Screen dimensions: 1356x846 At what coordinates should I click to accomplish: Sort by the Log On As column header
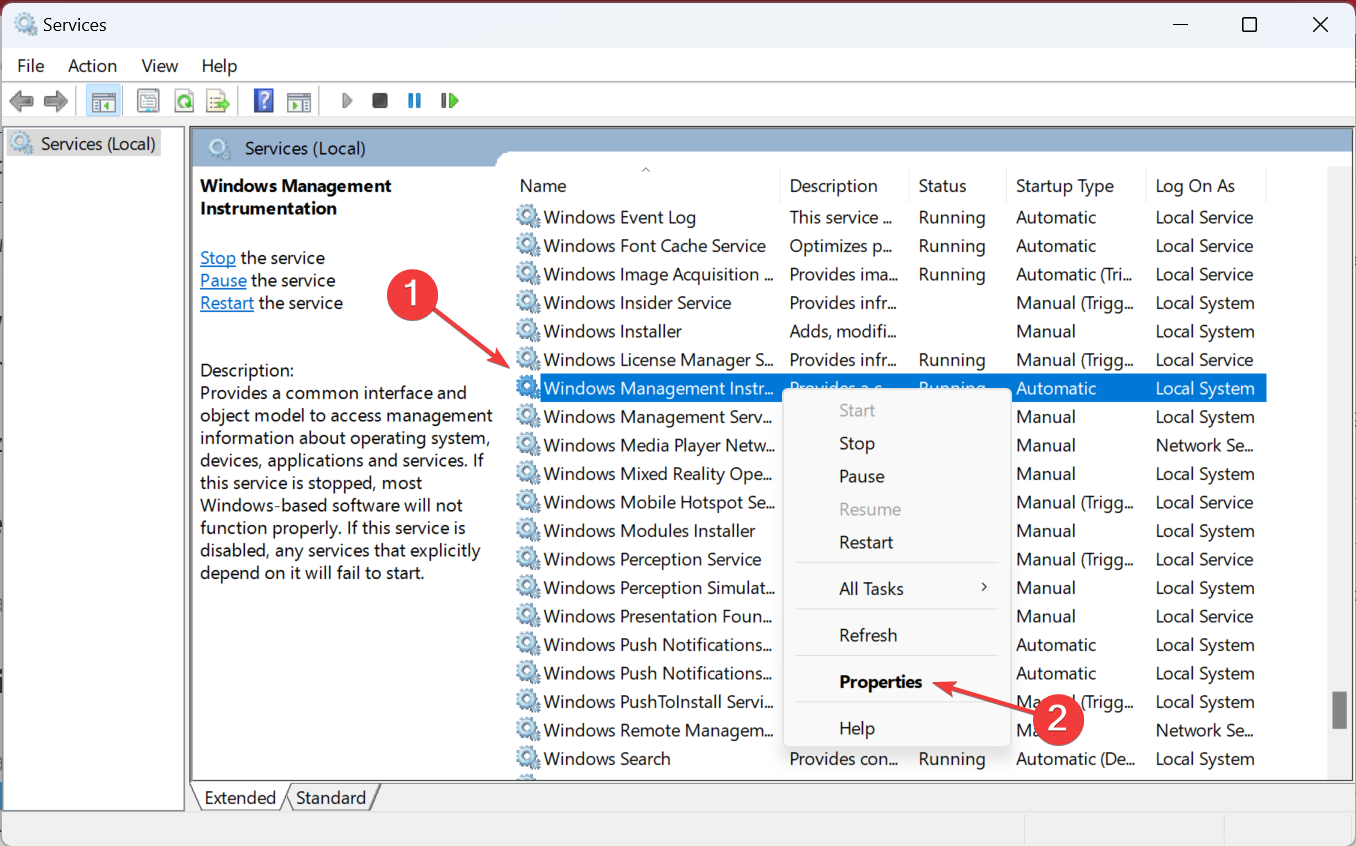[1205, 186]
